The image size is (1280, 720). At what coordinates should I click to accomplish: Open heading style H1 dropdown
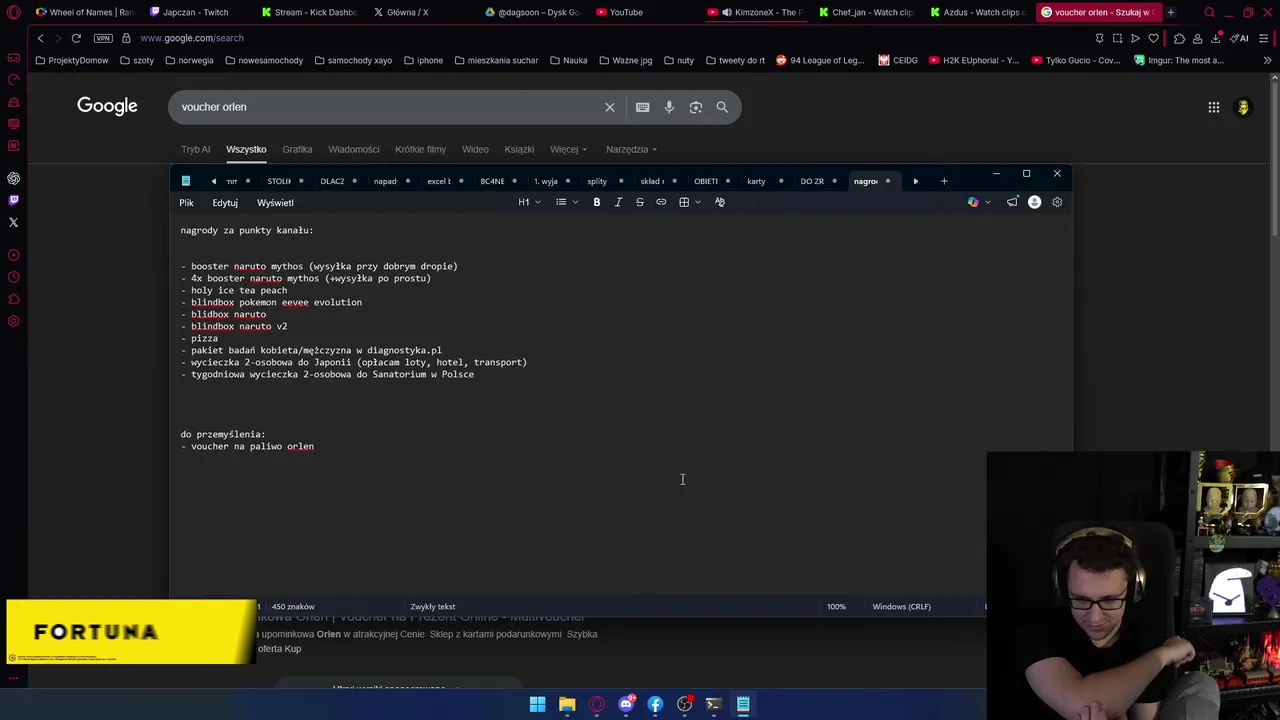pos(529,202)
